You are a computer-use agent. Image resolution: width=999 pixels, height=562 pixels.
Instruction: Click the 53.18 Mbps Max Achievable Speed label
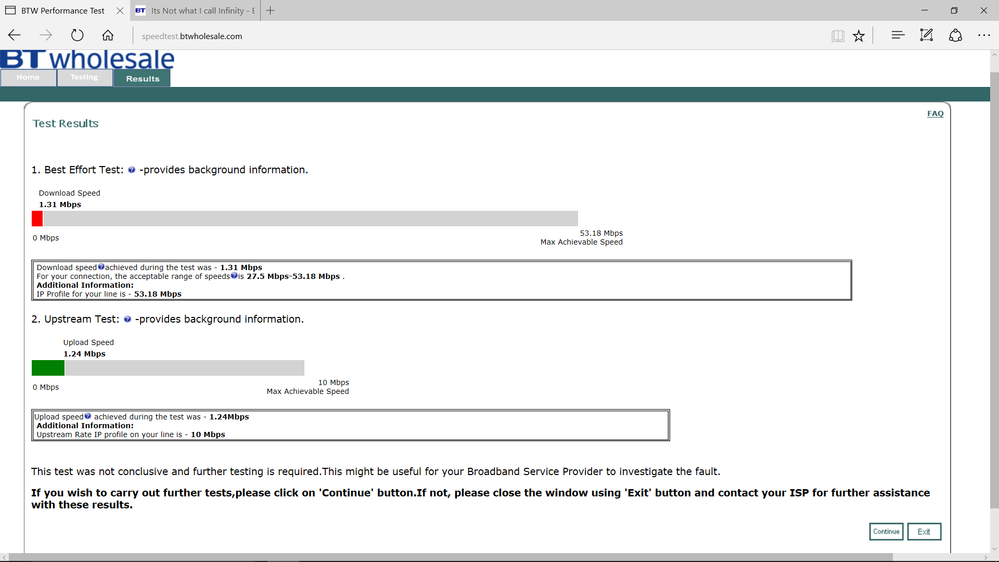(x=581, y=238)
